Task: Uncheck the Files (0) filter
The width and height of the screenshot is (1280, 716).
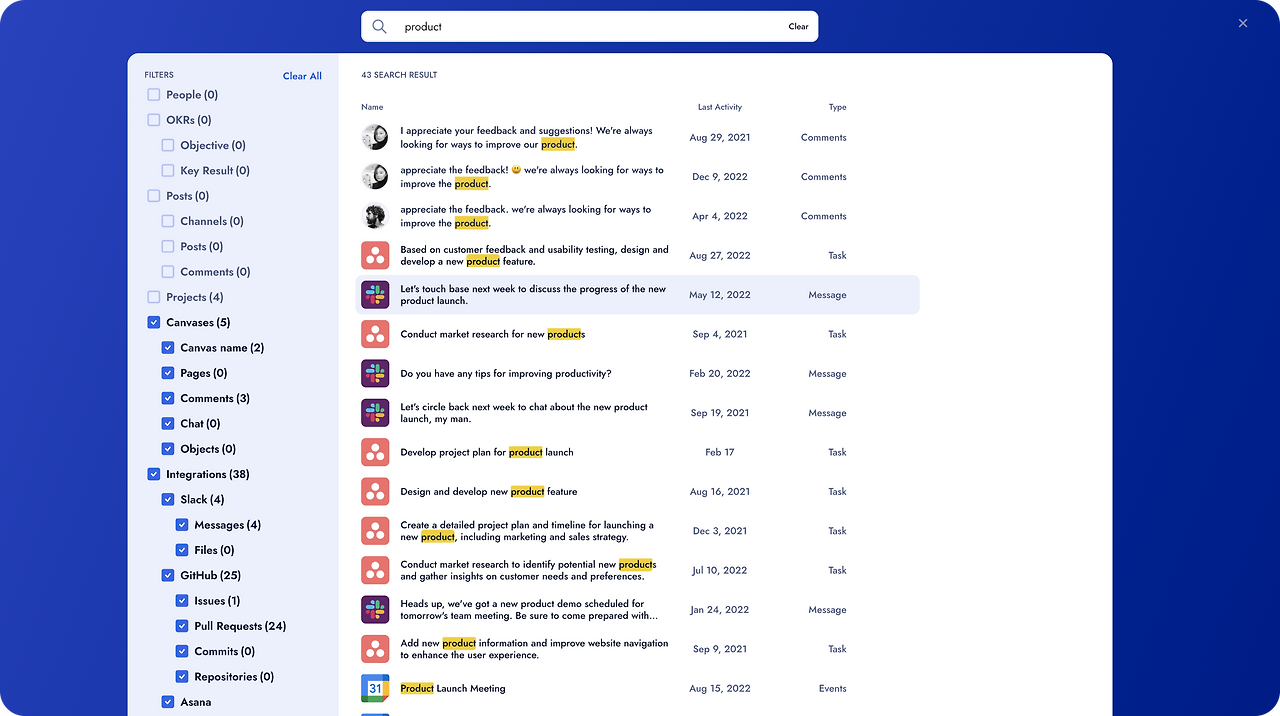Action: click(182, 550)
